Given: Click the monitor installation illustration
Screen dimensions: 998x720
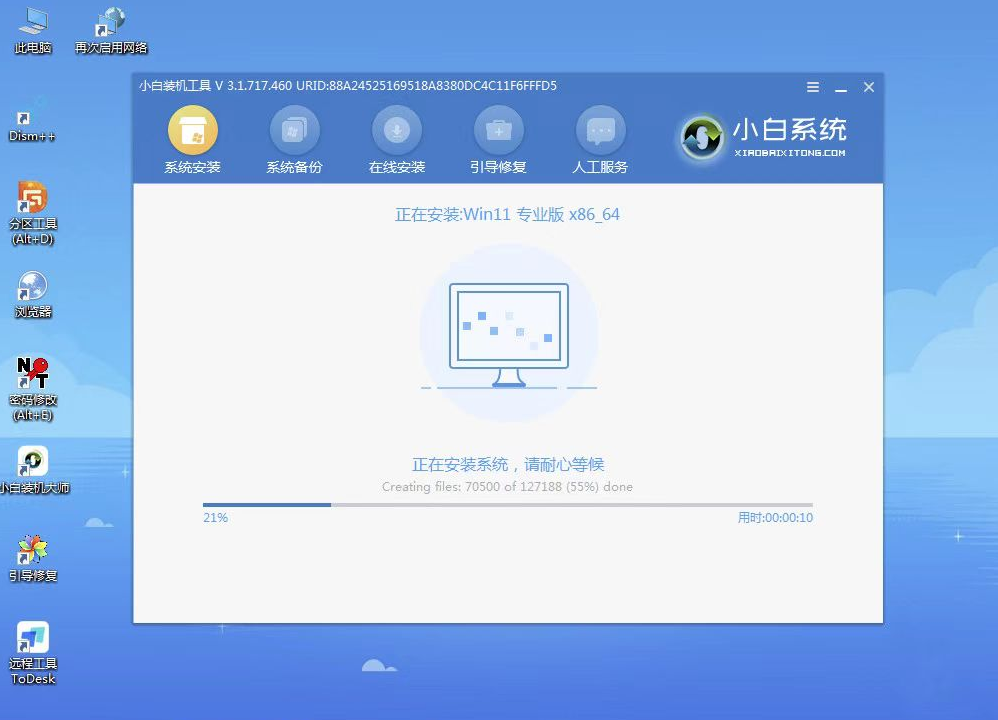Looking at the screenshot, I should (x=509, y=334).
